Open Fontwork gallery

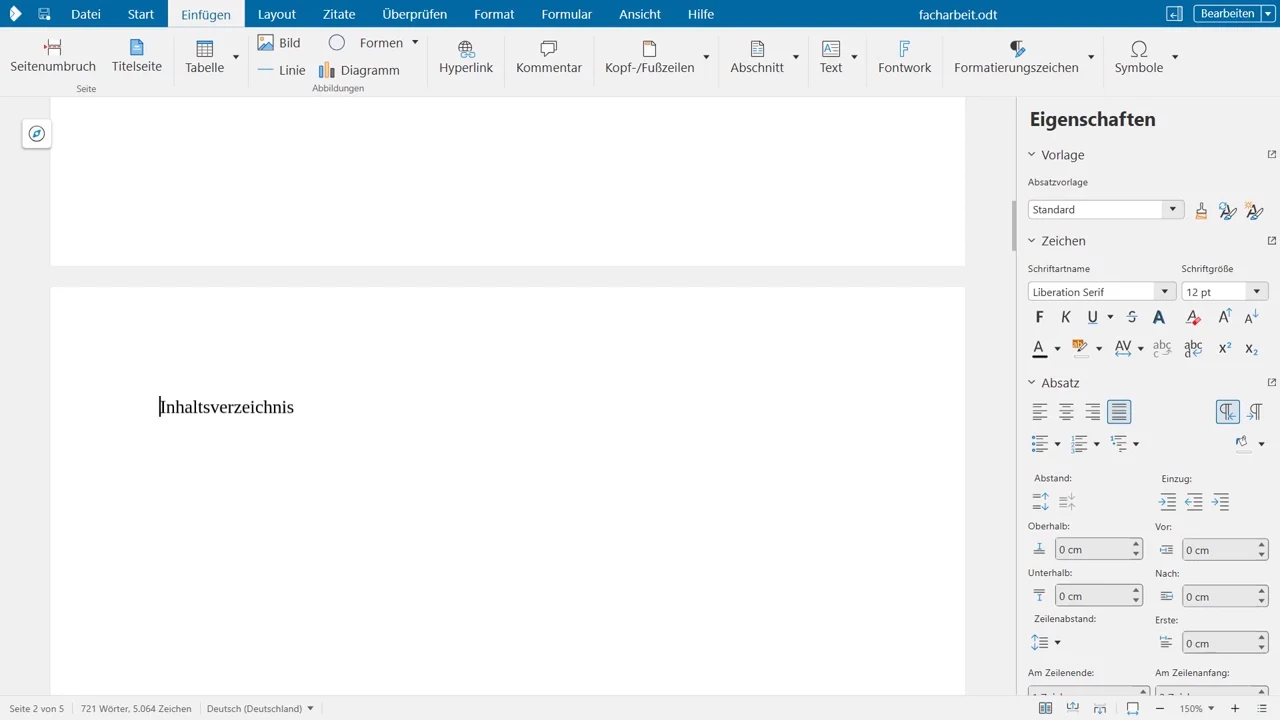point(905,56)
